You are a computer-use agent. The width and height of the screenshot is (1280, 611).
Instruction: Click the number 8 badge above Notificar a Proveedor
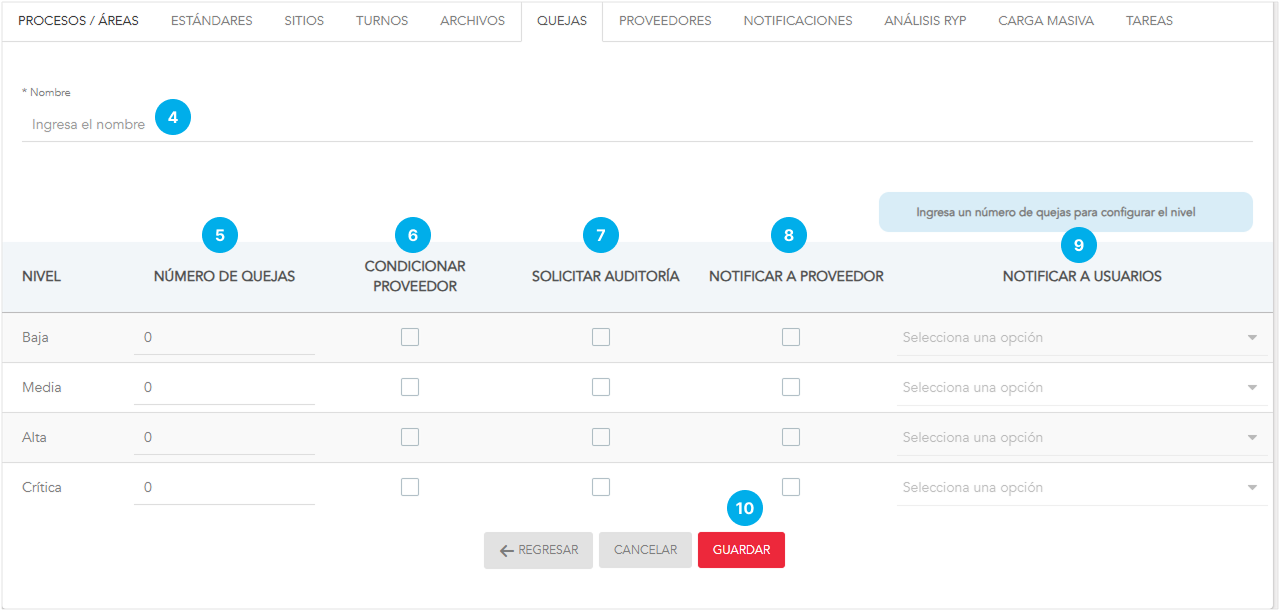(x=789, y=235)
